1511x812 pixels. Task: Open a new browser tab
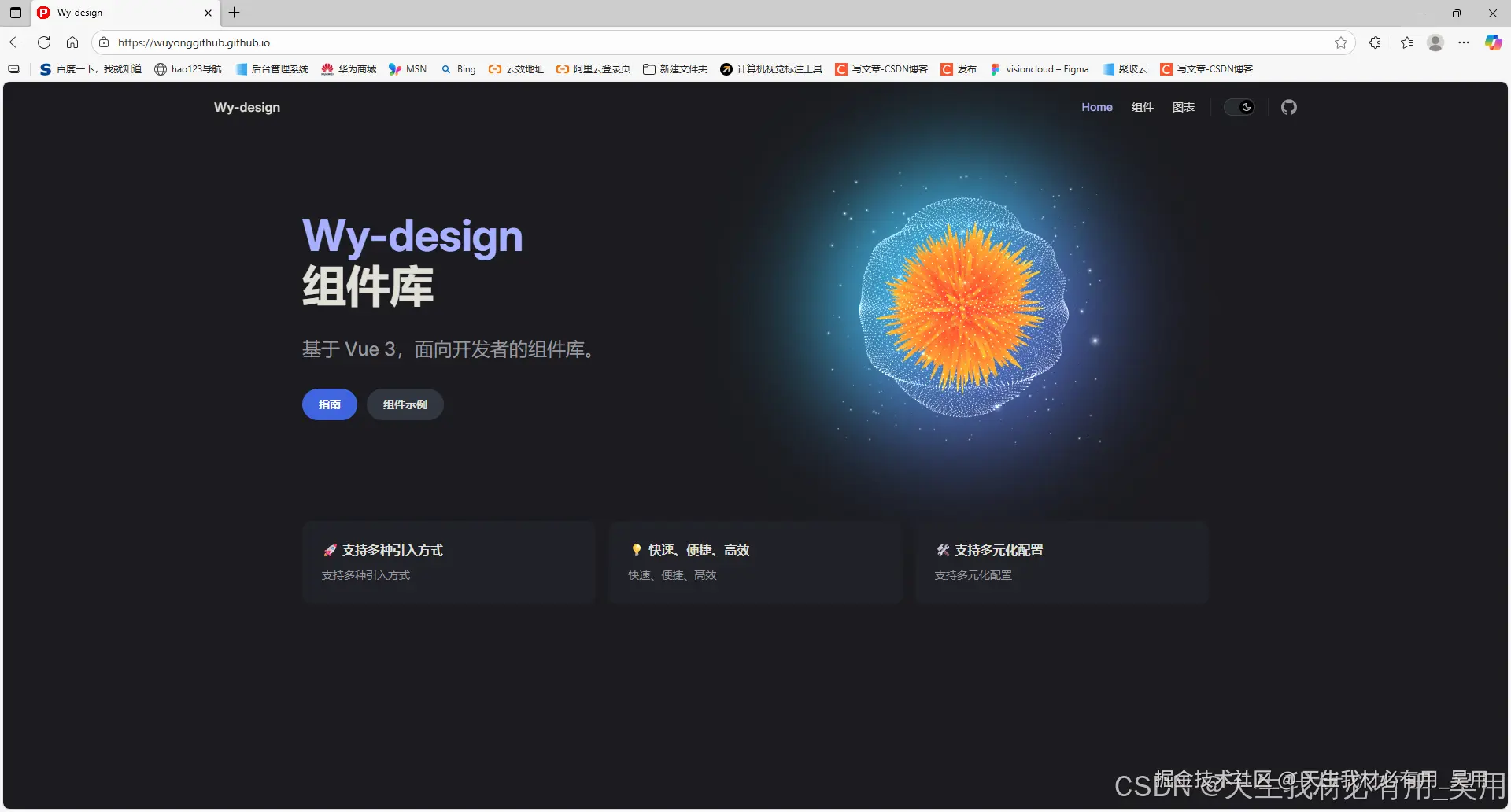click(x=234, y=13)
